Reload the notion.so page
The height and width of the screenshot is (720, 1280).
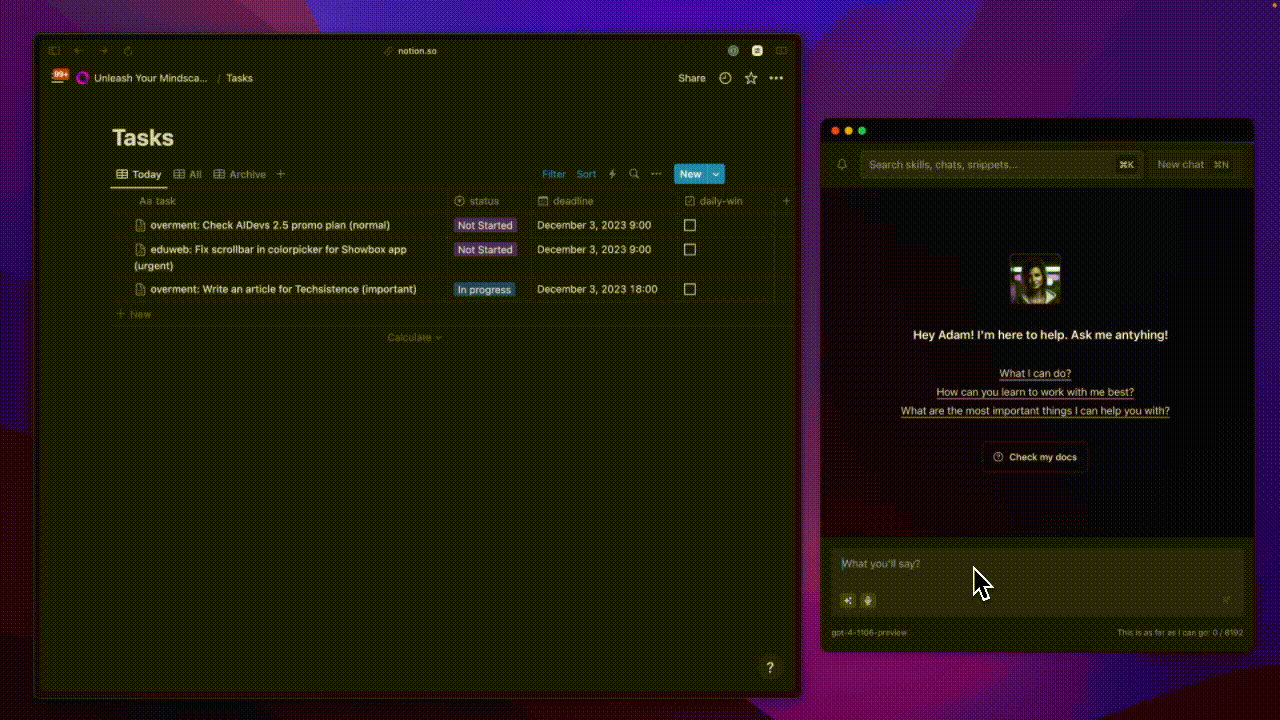128,50
